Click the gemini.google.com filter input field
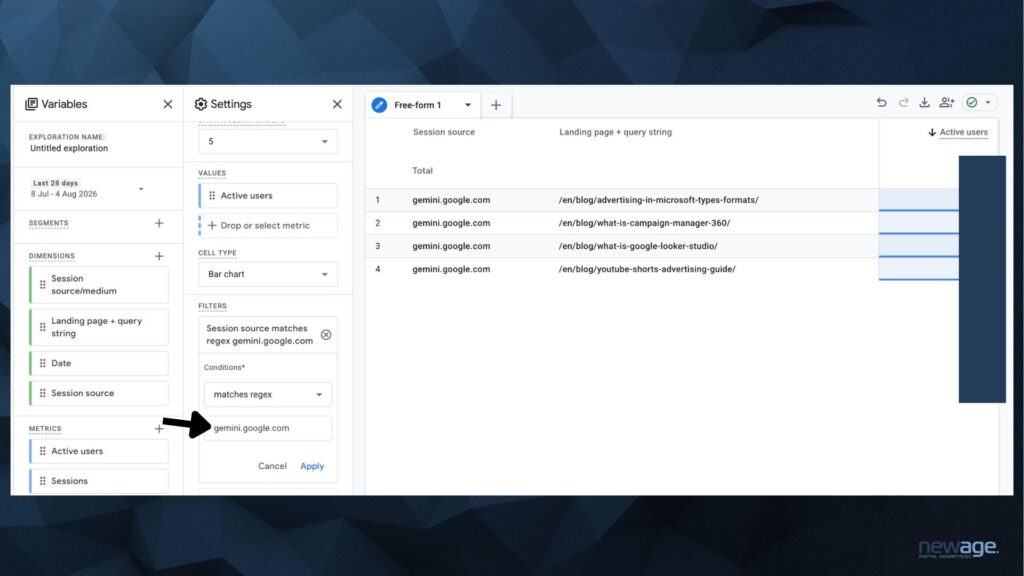Screen dimensions: 1024x576 [268, 428]
